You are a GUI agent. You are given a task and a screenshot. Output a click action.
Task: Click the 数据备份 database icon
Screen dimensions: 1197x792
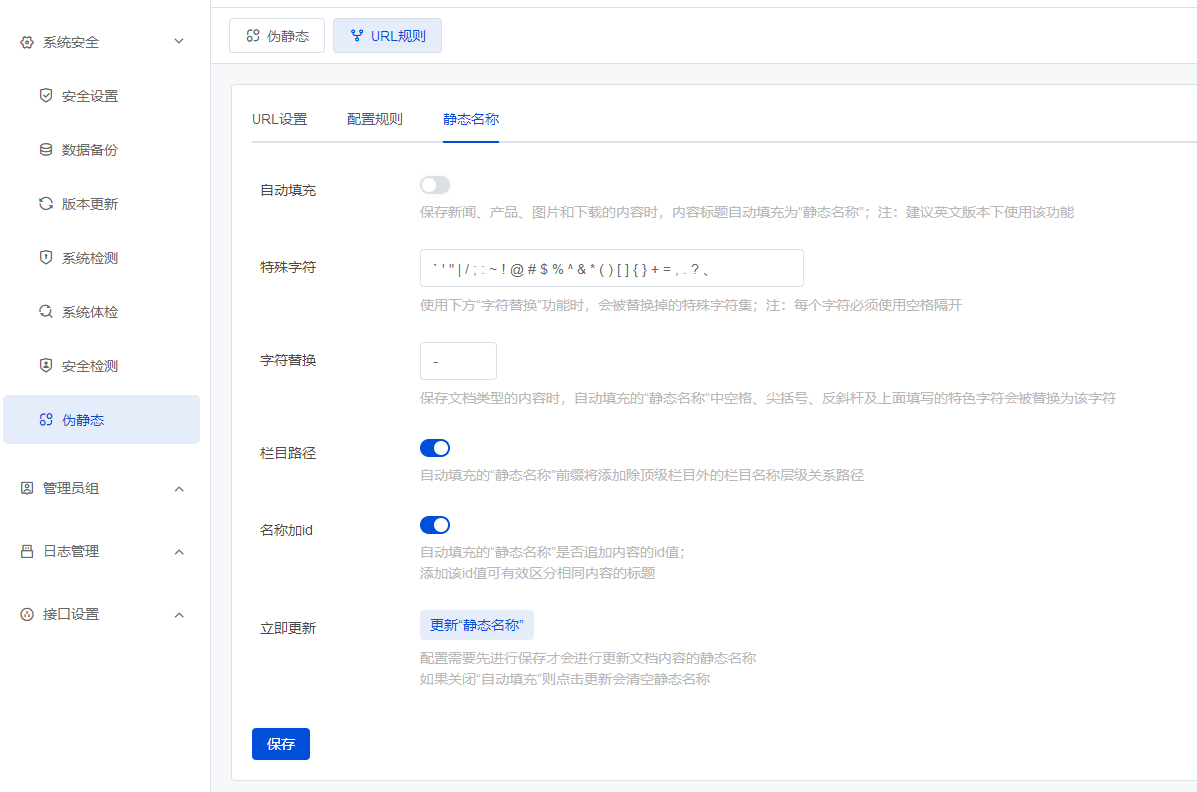tap(46, 150)
